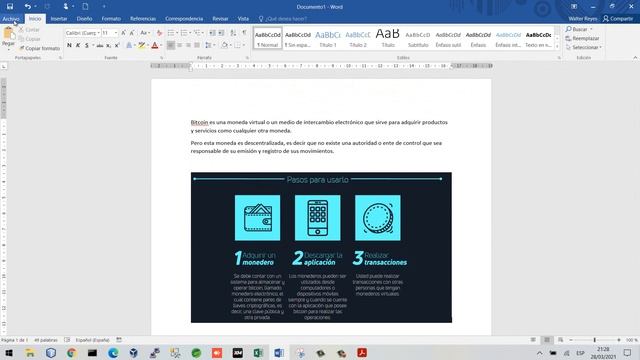This screenshot has width=640, height=360.
Task: Click the Undo arrow icon
Action: pyautogui.click(x=27, y=7)
